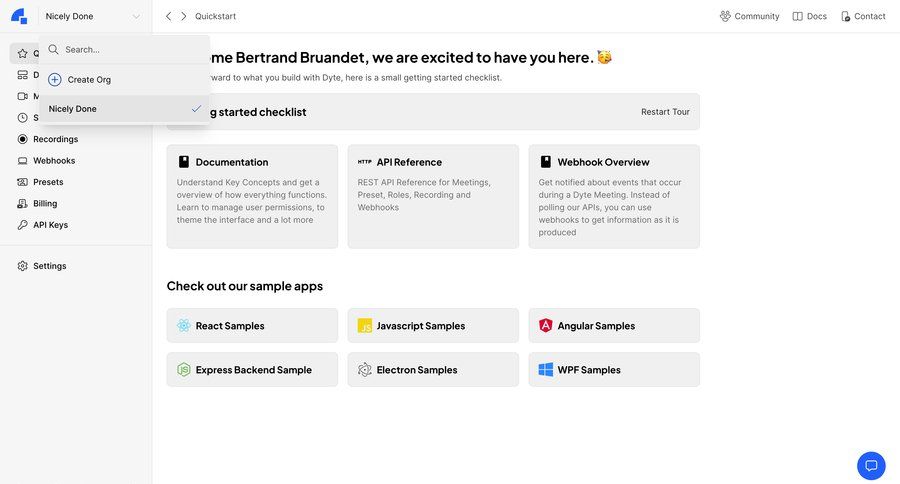
Task: Open the API Reference card
Action: [x=433, y=196]
